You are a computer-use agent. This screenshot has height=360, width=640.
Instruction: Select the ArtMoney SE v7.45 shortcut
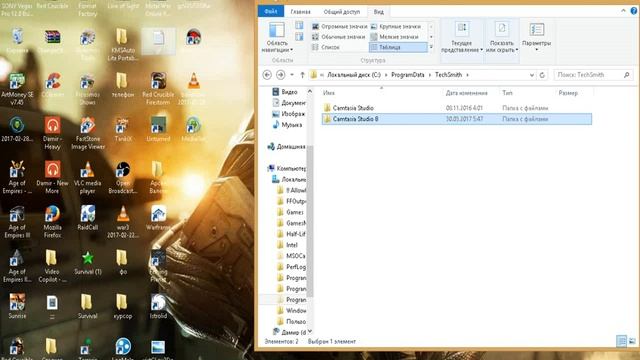click(x=17, y=89)
